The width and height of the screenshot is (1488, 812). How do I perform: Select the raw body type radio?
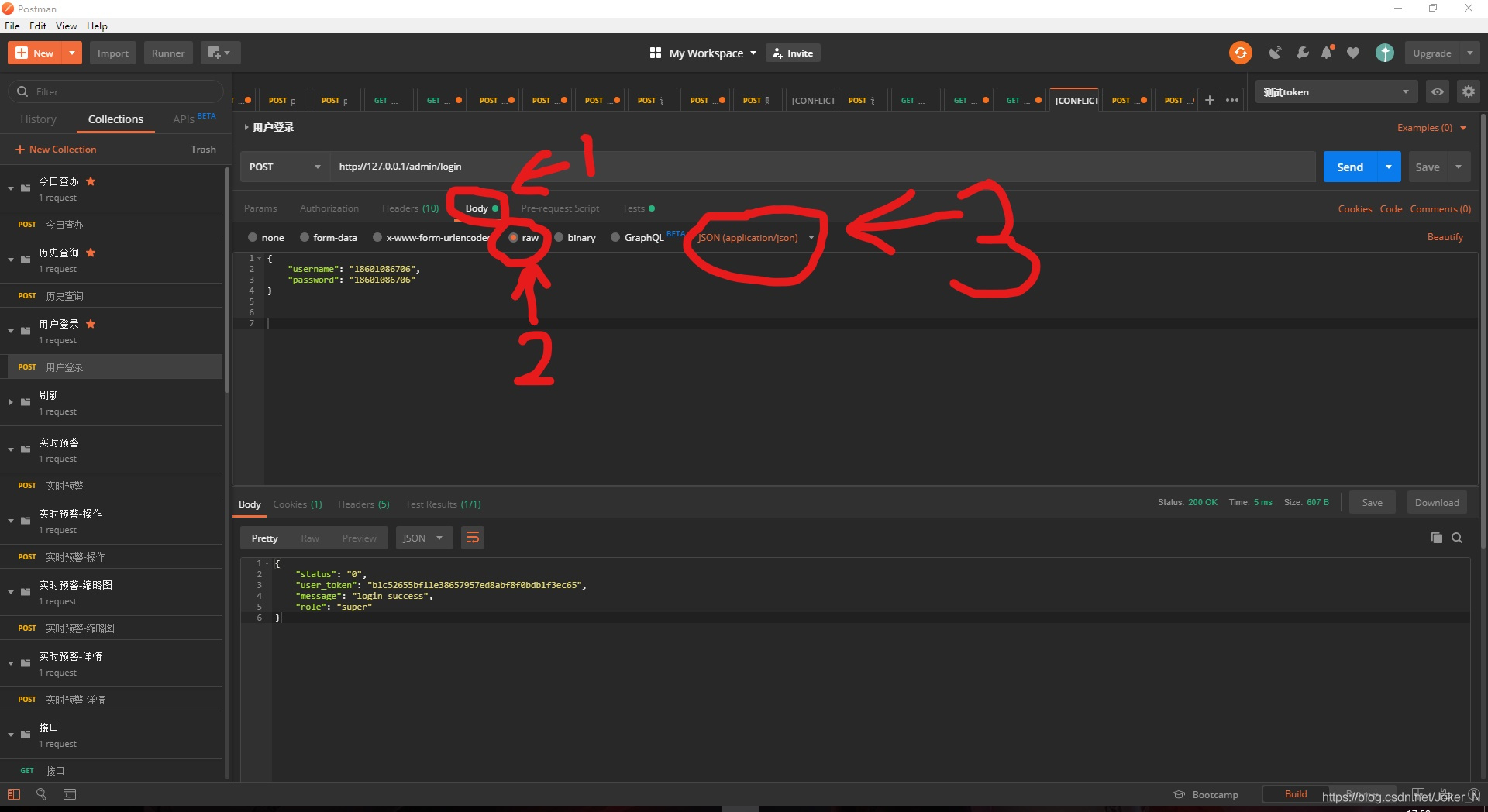(513, 238)
